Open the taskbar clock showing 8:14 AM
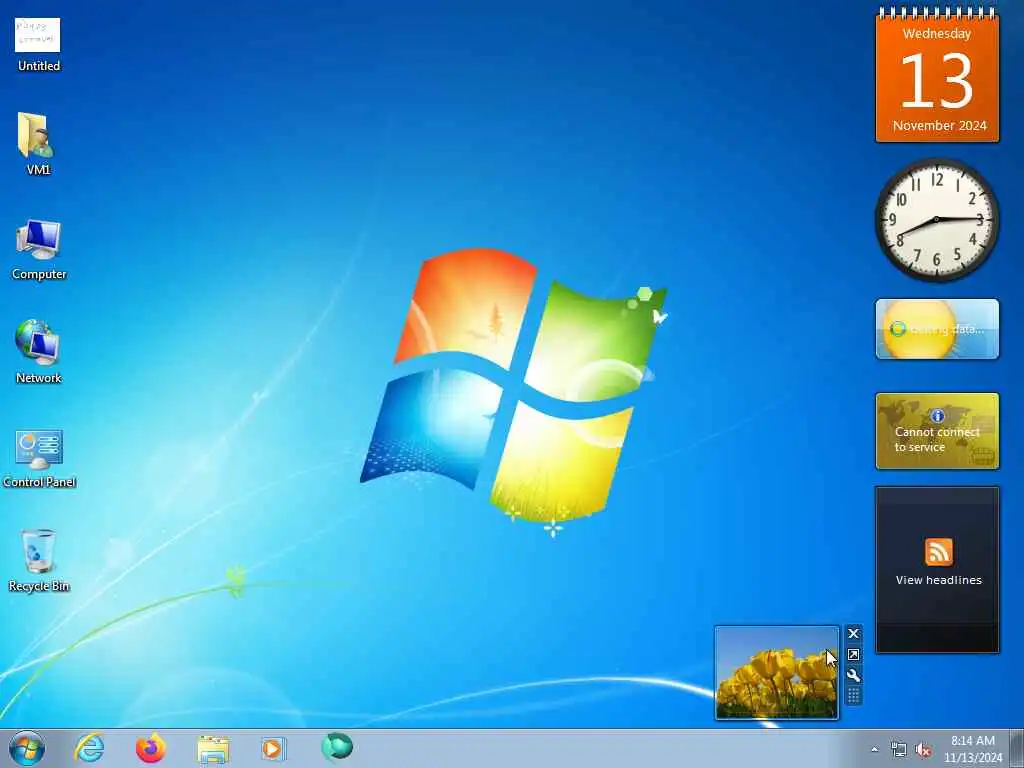Viewport: 1024px width, 768px height. 973,749
